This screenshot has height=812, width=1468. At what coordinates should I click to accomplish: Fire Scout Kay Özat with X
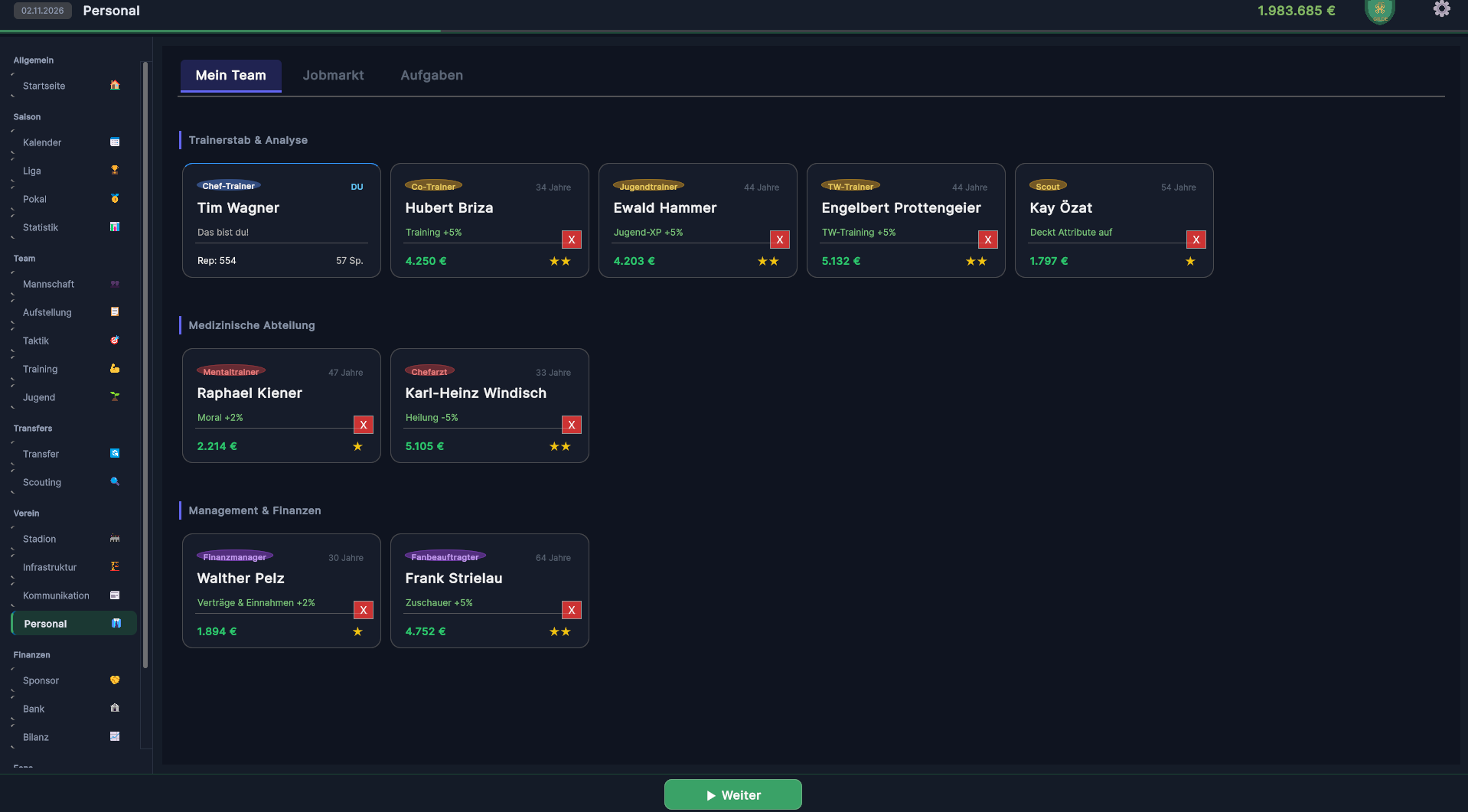pyautogui.click(x=1196, y=240)
